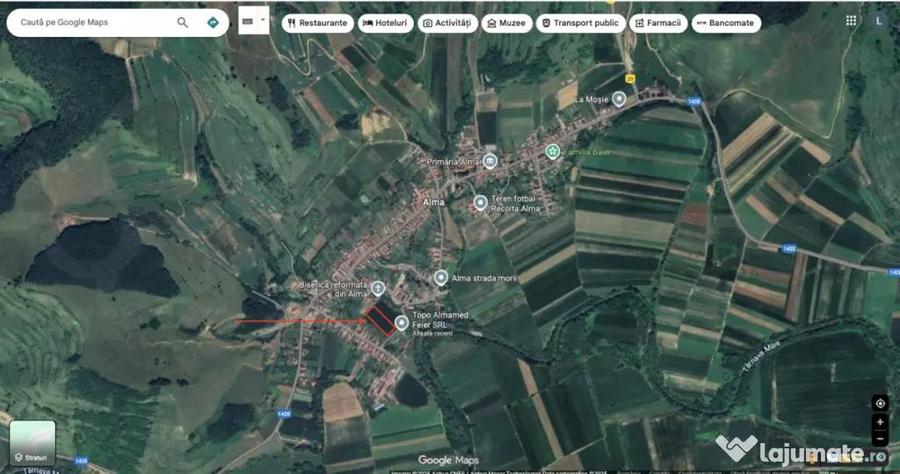This screenshot has width=900, height=474.
Task: Click the my location button
Action: pyautogui.click(x=880, y=403)
